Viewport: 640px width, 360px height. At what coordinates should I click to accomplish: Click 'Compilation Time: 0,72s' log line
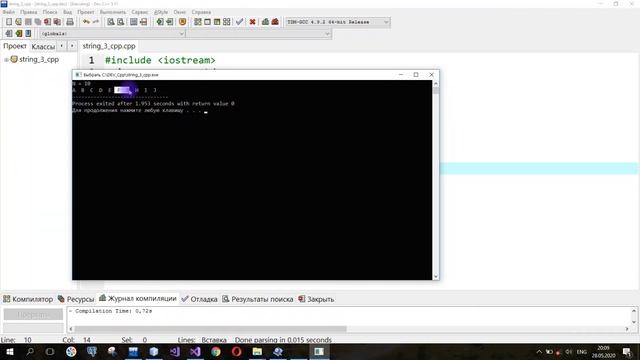coord(113,311)
